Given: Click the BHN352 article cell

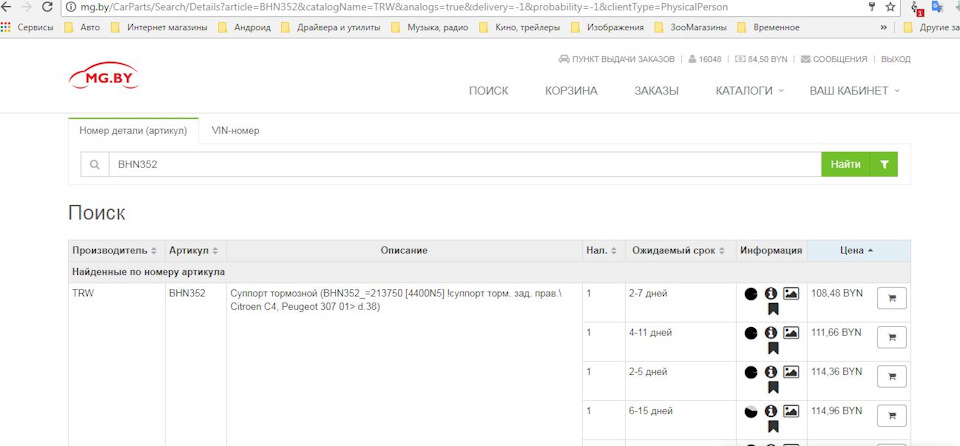Looking at the screenshot, I should [x=187, y=293].
